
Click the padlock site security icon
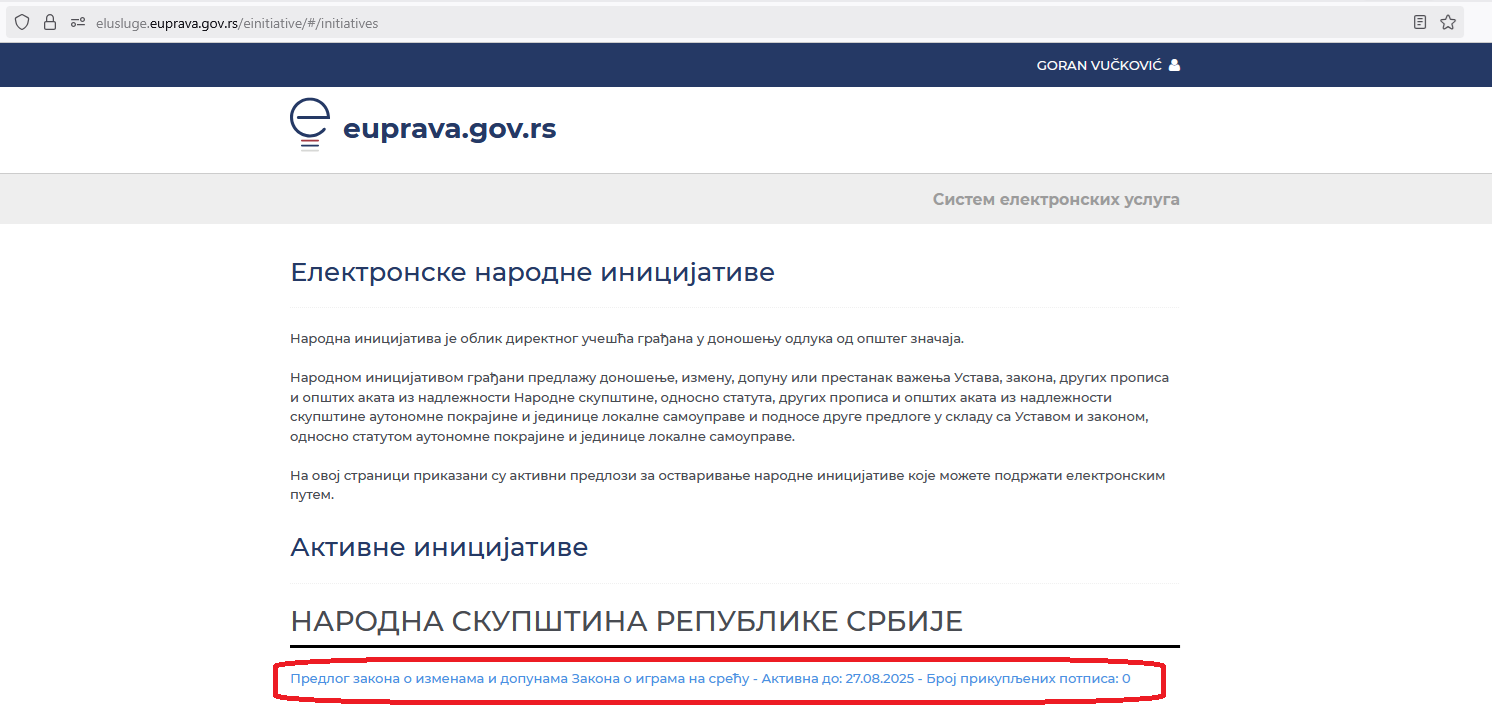click(x=50, y=22)
